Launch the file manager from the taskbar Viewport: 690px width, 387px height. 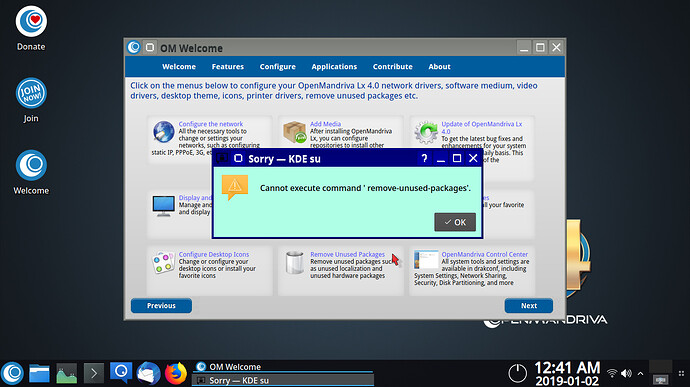(39, 374)
